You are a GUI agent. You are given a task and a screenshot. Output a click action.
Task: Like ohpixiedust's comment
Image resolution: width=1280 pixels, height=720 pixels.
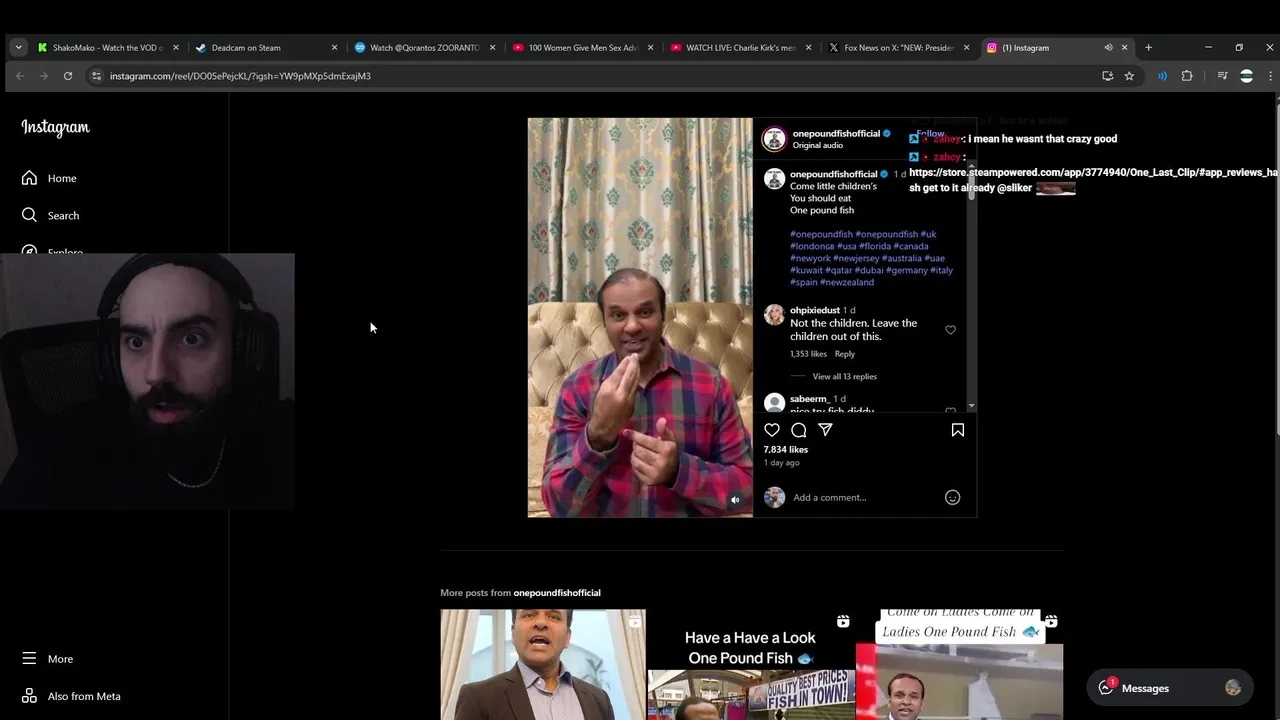point(950,330)
